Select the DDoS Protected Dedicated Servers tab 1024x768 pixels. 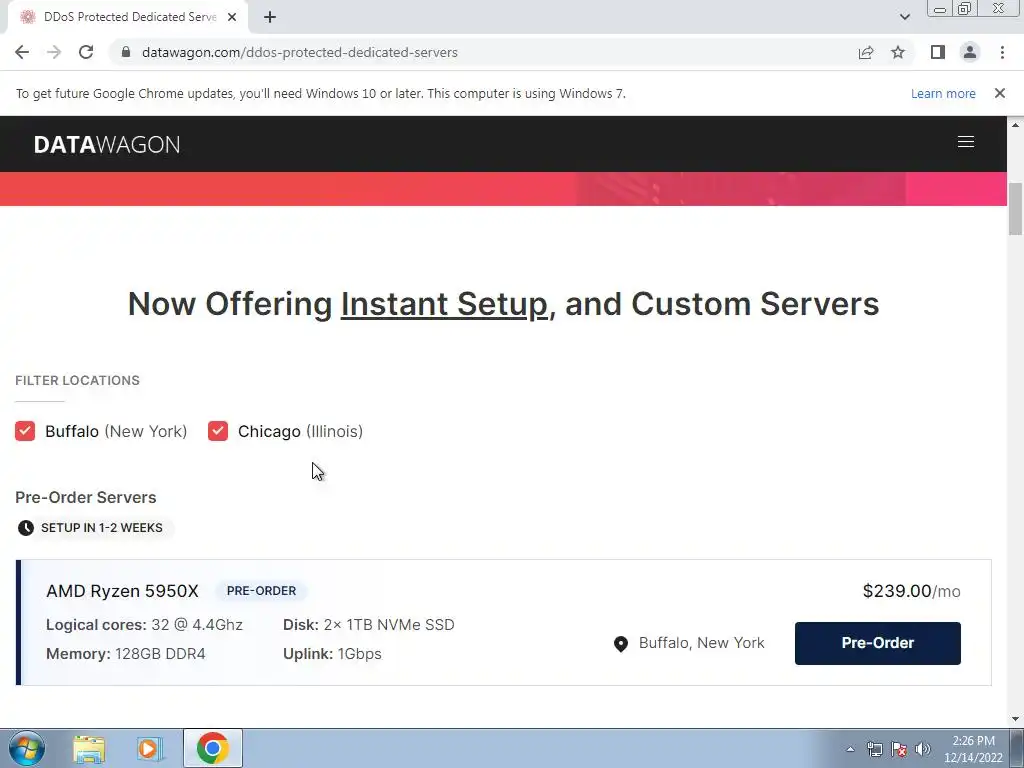point(128,17)
